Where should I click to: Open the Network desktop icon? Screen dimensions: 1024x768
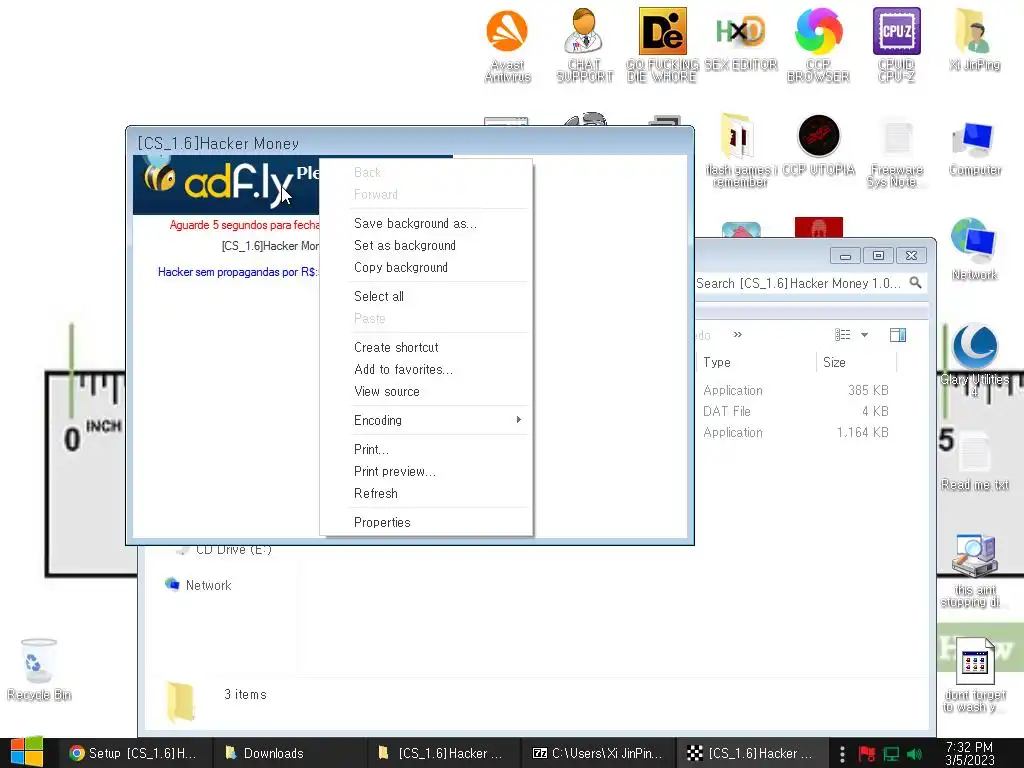pyautogui.click(x=974, y=249)
